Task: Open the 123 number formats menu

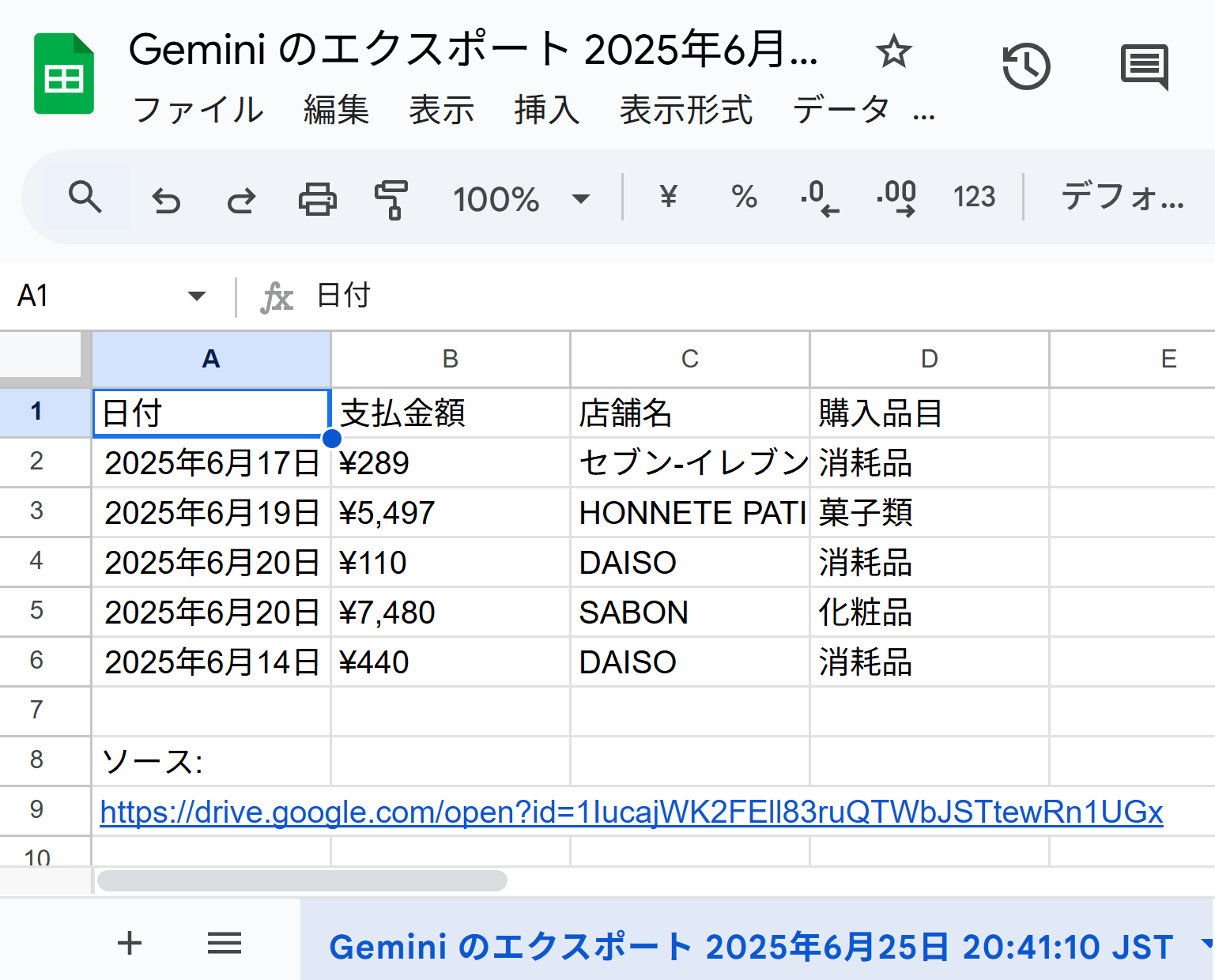Action: point(974,197)
